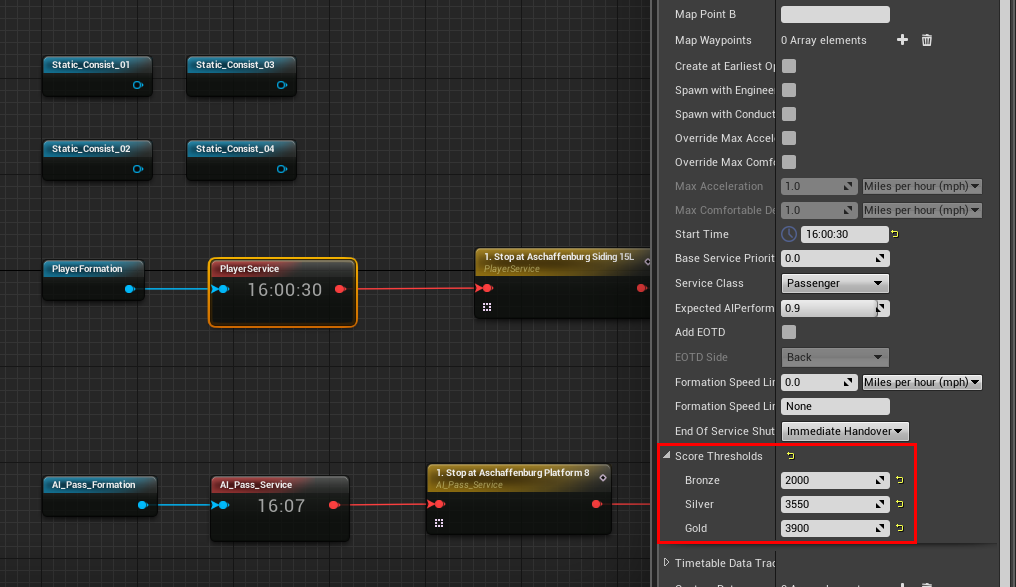
Task: Add an element to the Map Waypoints array
Action: (901, 40)
